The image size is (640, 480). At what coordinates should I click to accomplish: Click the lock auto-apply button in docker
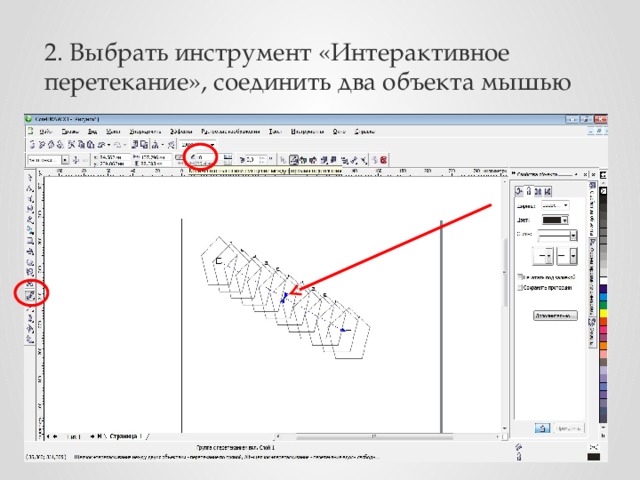pyautogui.click(x=542, y=428)
